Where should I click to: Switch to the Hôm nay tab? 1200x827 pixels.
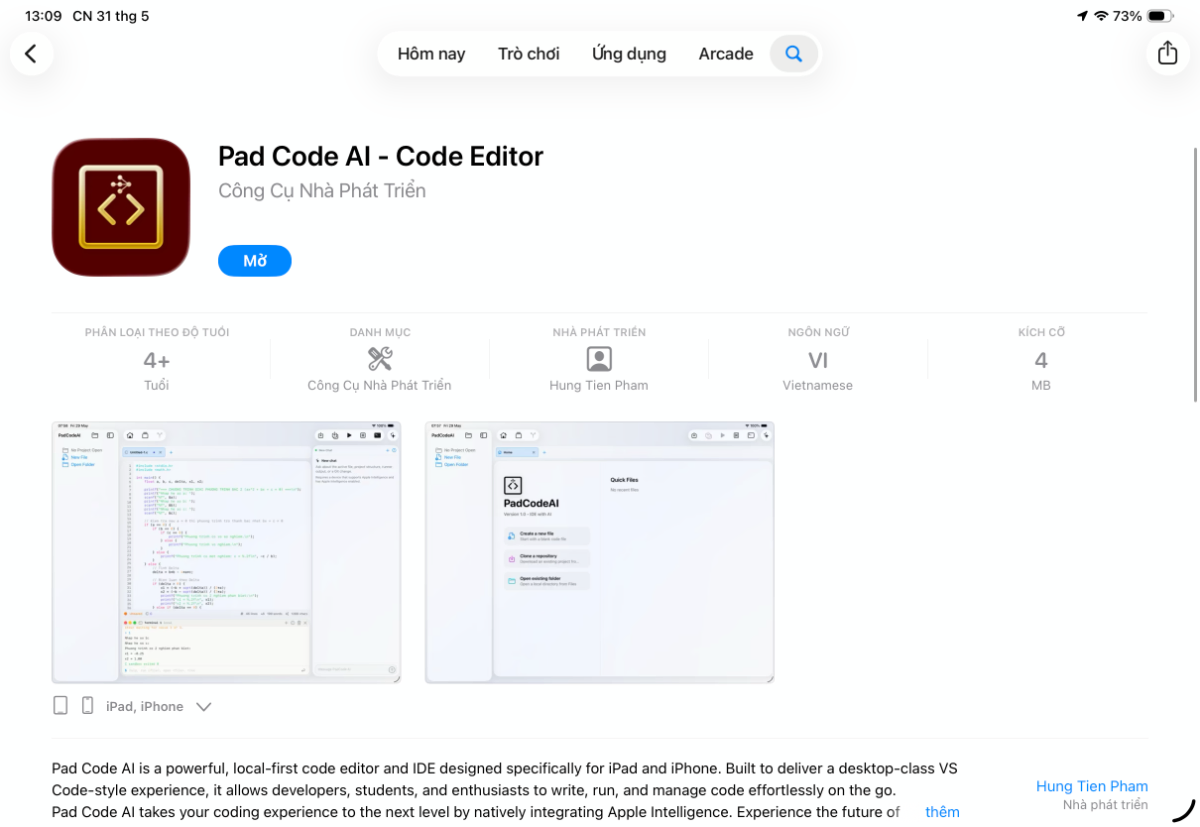tap(431, 54)
